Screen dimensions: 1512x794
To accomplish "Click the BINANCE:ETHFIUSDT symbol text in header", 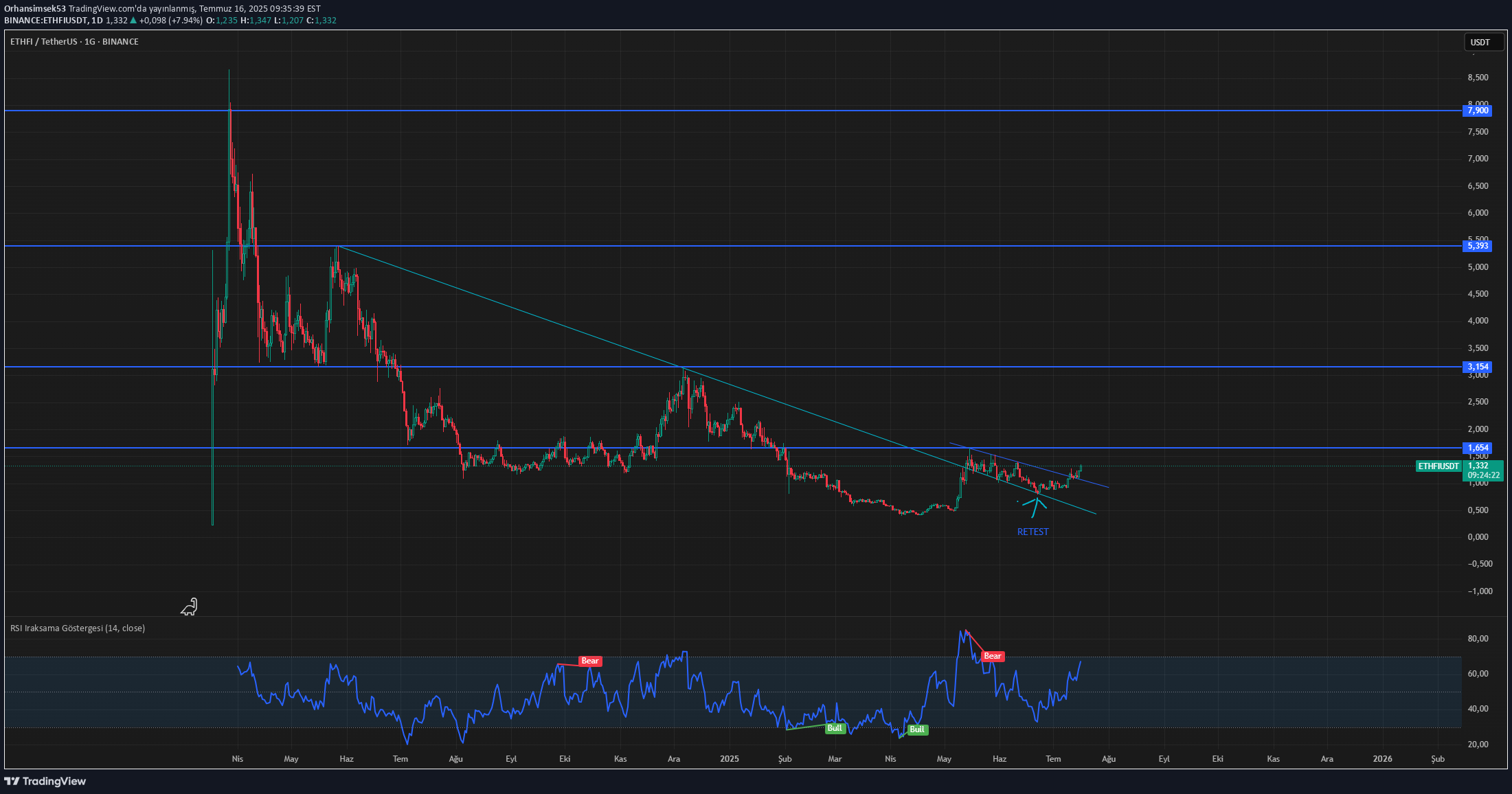I will 45,21.
